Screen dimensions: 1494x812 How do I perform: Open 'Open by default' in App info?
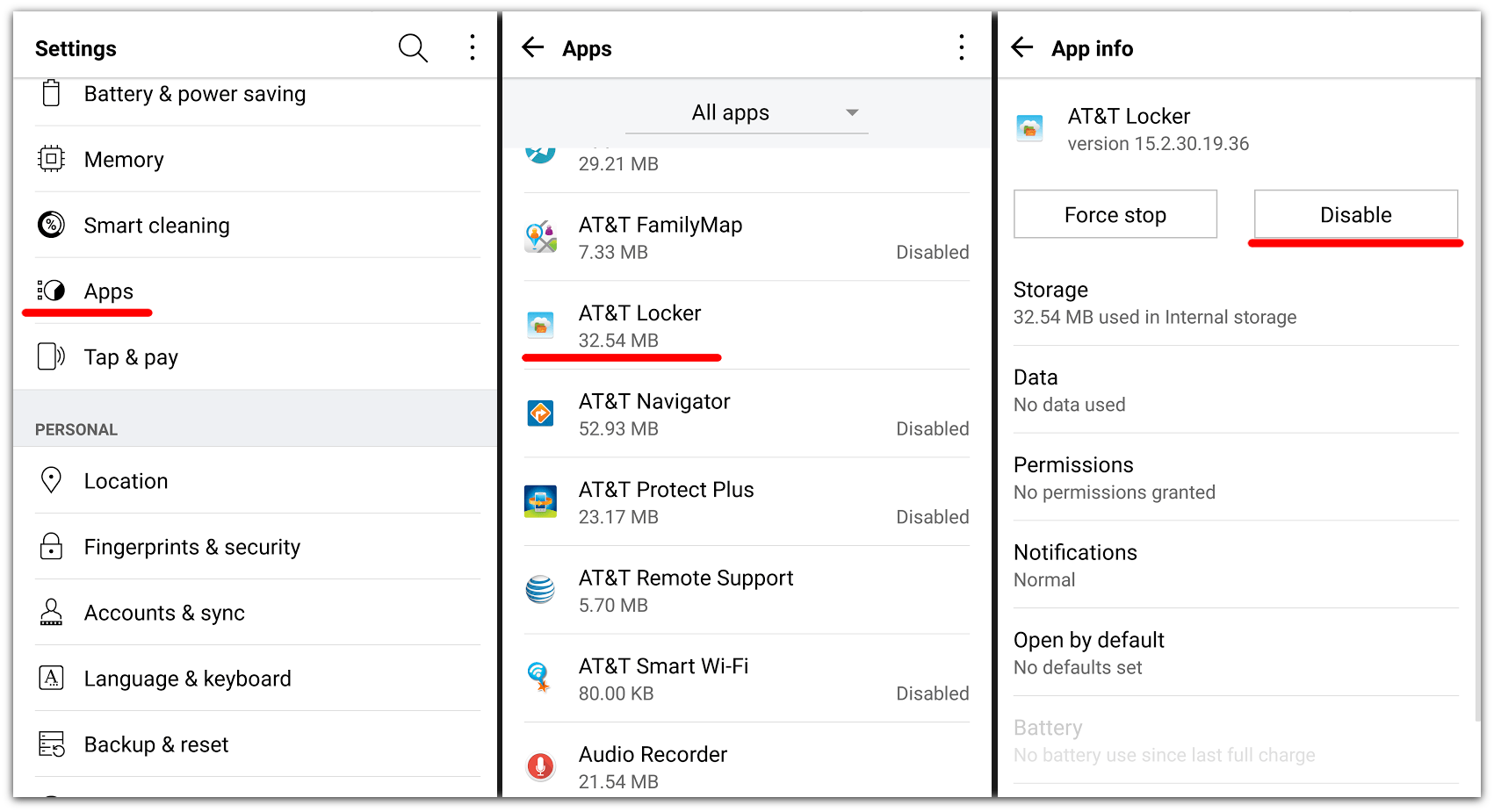point(1236,652)
